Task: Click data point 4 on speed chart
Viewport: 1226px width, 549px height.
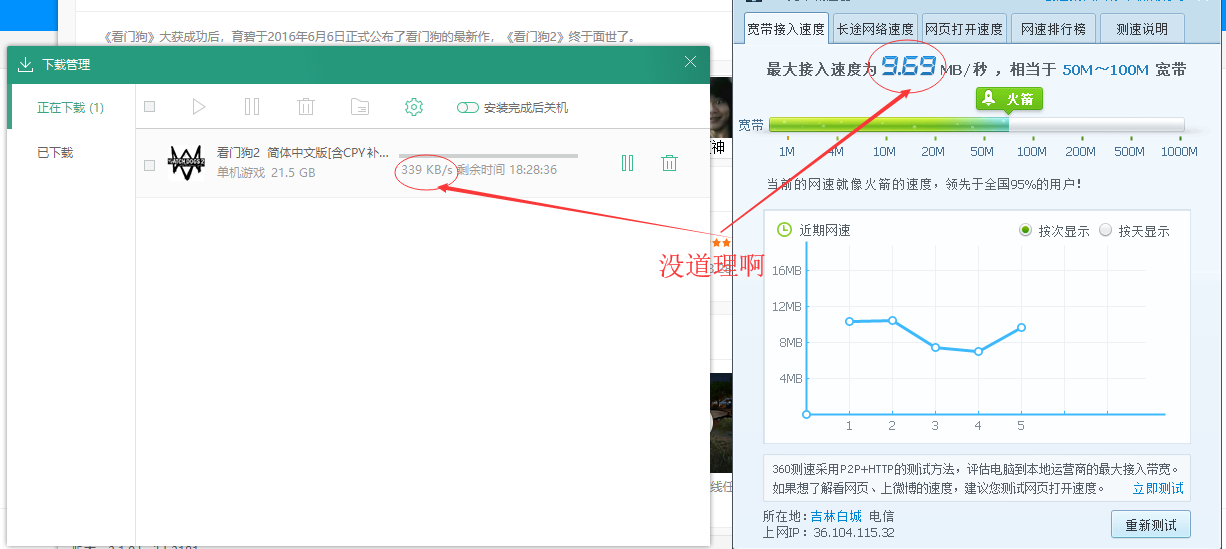Action: 978,351
